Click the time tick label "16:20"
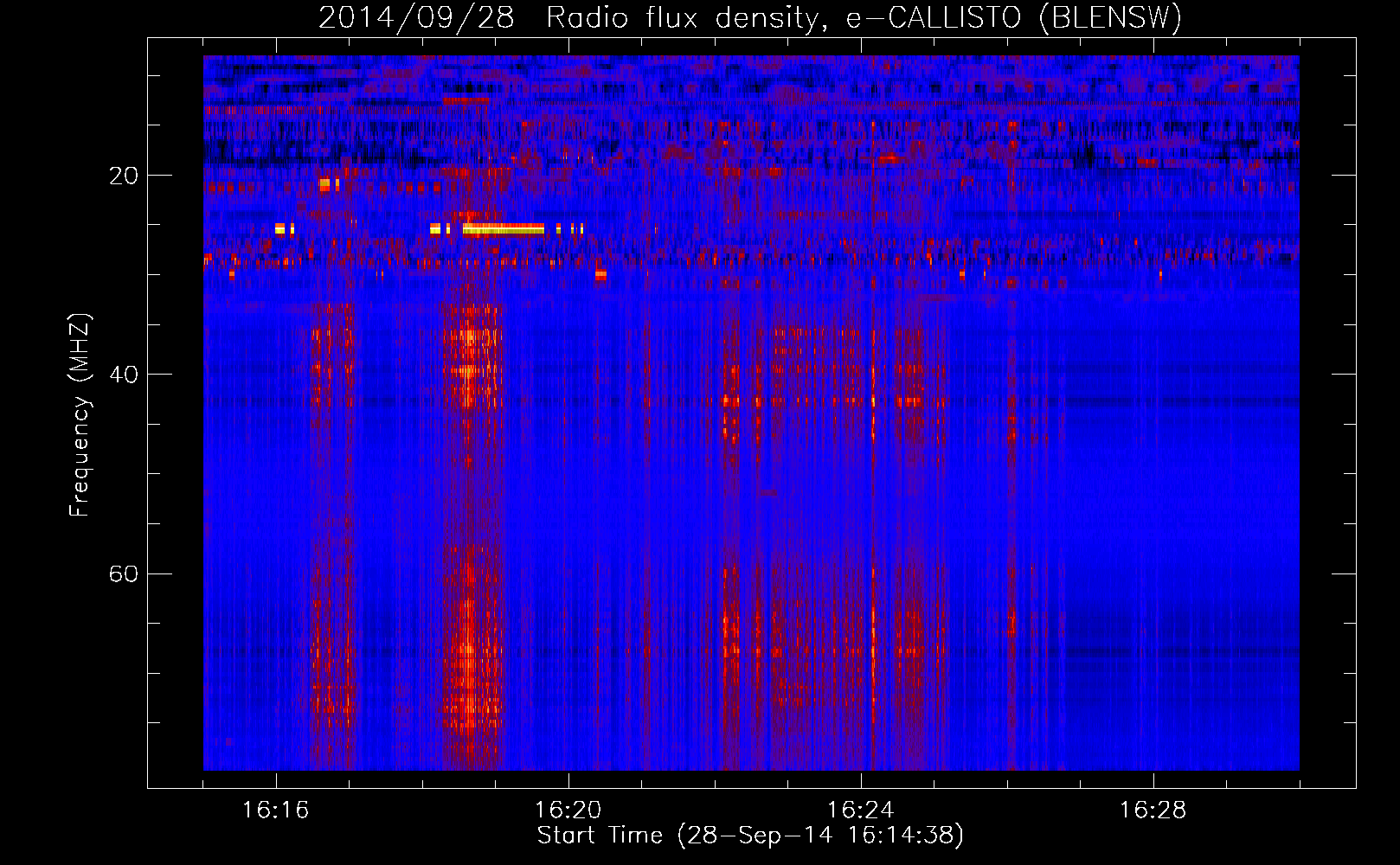 (568, 811)
